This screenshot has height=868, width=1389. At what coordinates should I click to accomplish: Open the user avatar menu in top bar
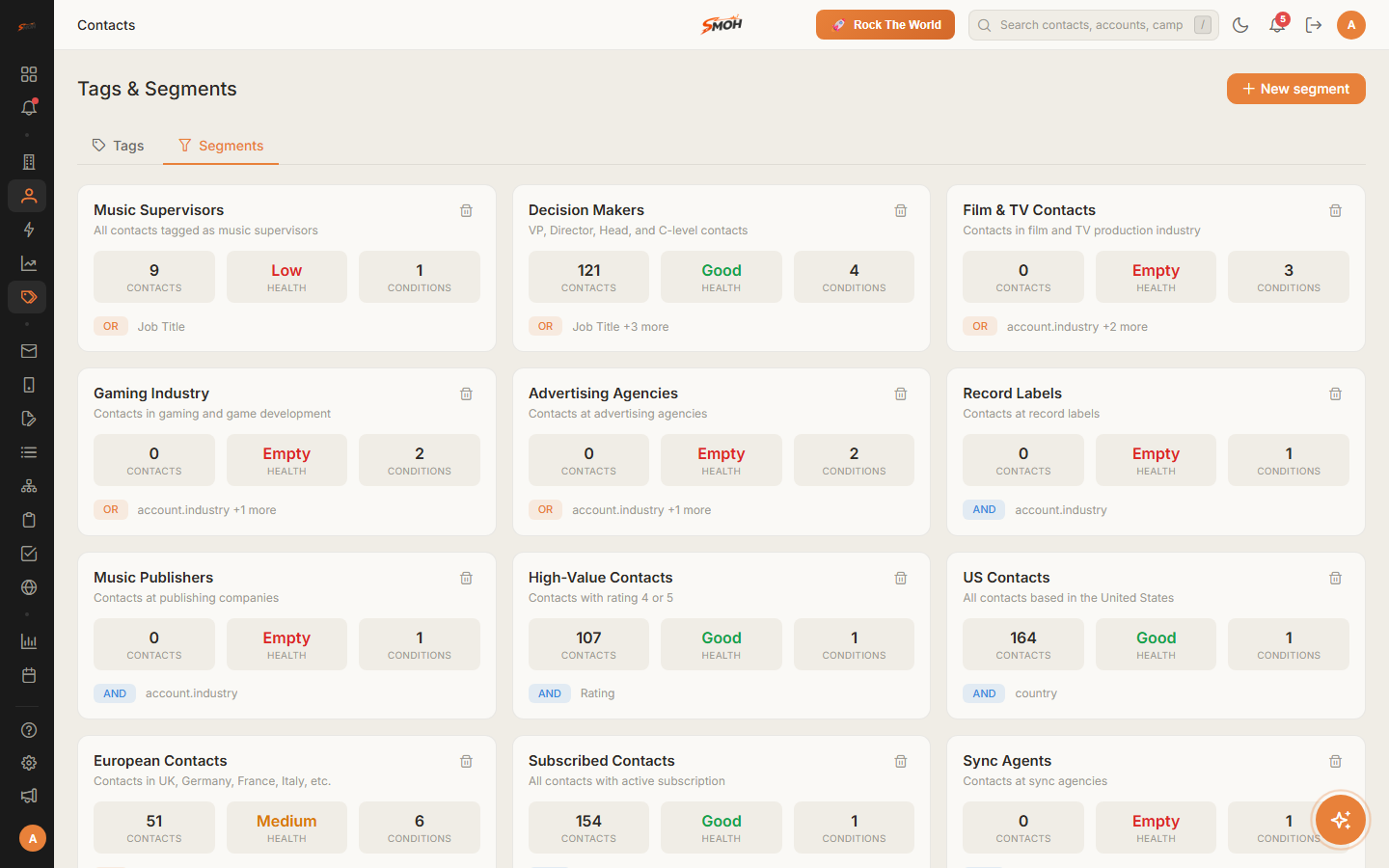click(1351, 25)
